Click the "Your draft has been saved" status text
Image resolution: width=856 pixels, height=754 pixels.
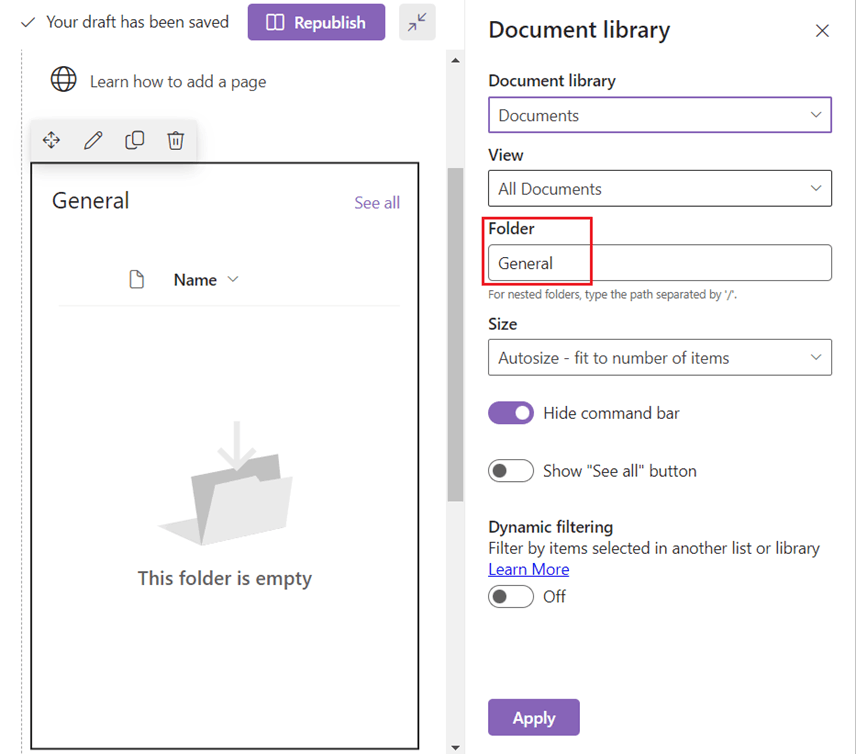tap(137, 22)
